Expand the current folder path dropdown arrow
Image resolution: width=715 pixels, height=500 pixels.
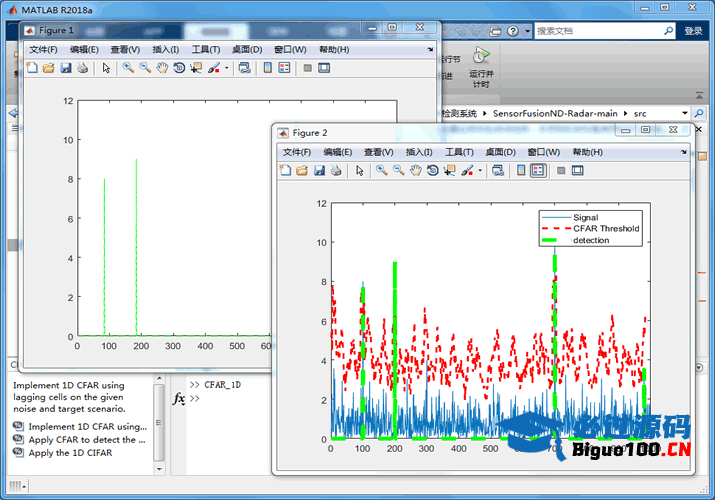pos(684,113)
